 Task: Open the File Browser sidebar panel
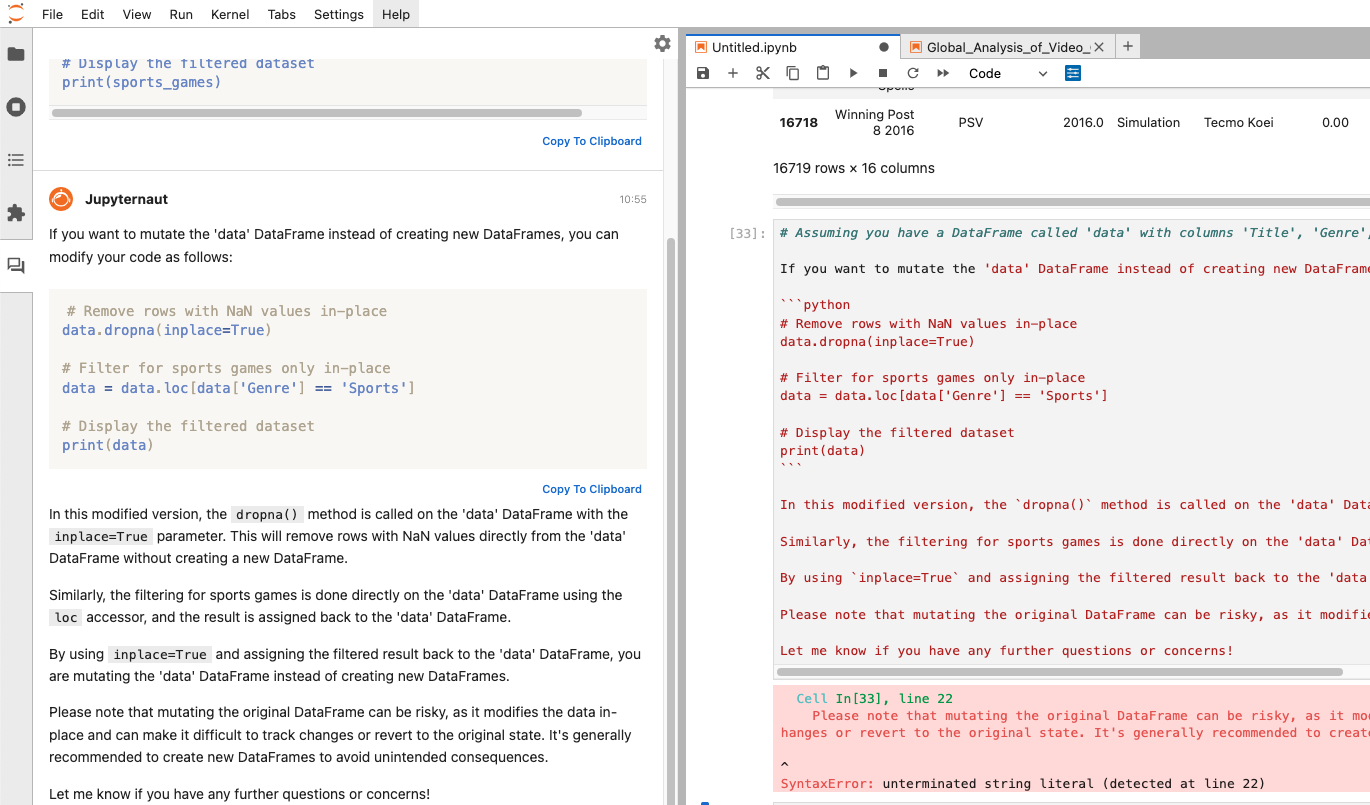point(16,54)
